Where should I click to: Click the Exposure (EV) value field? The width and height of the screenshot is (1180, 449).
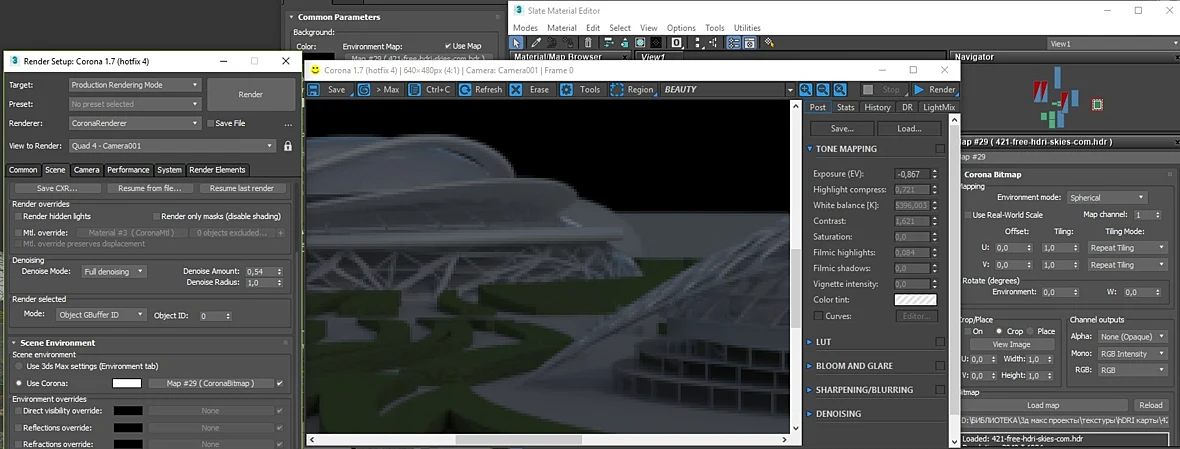click(x=912, y=174)
